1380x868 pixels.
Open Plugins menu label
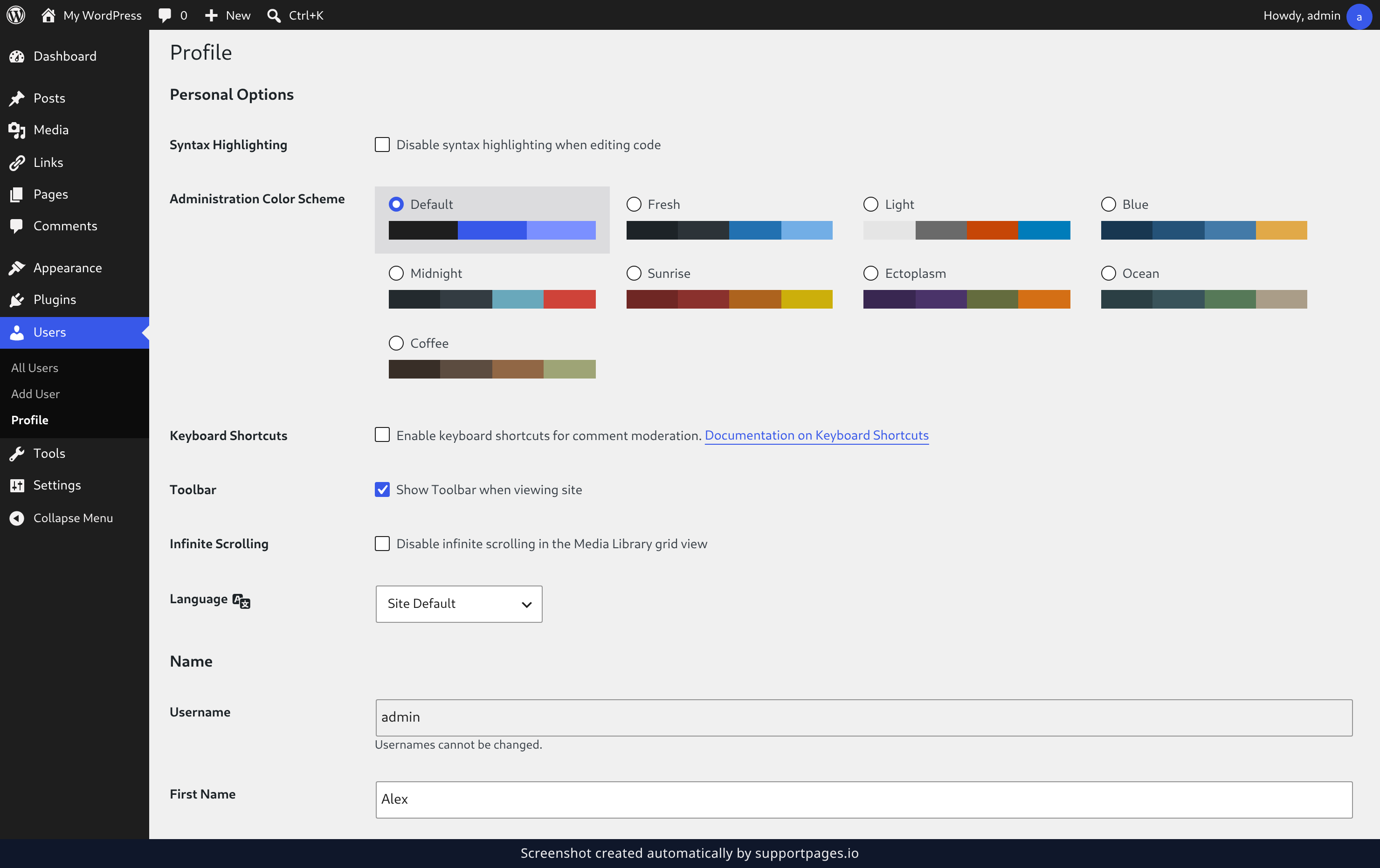click(55, 300)
